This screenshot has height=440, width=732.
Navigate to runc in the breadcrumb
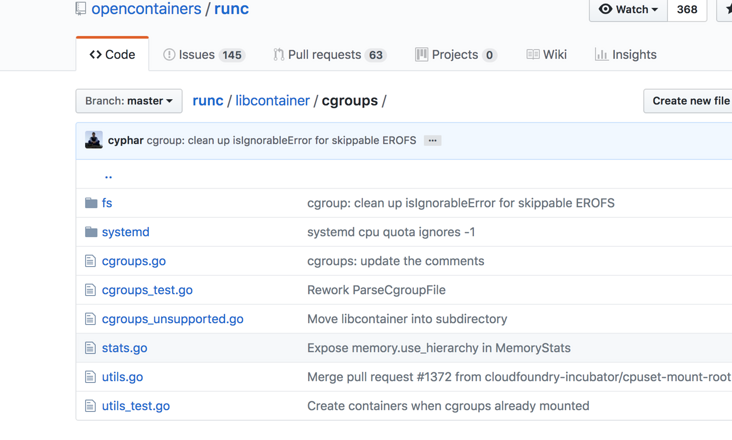208,101
